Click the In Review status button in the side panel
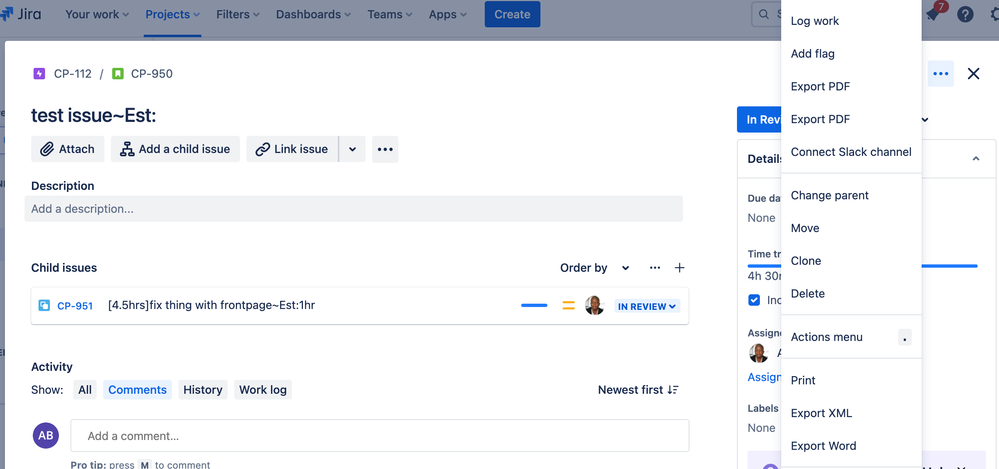The width and height of the screenshot is (999, 469). [x=759, y=120]
